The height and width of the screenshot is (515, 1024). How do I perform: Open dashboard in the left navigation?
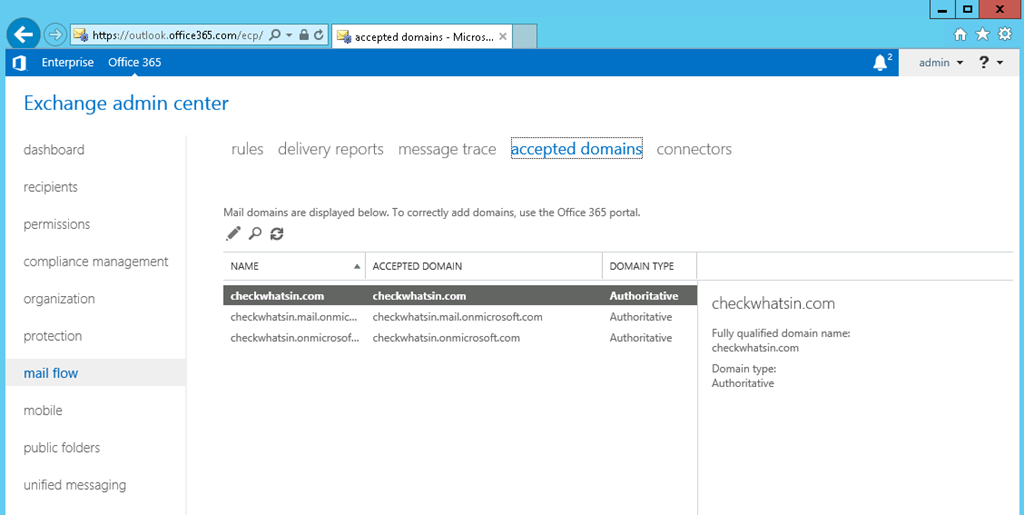coord(54,149)
